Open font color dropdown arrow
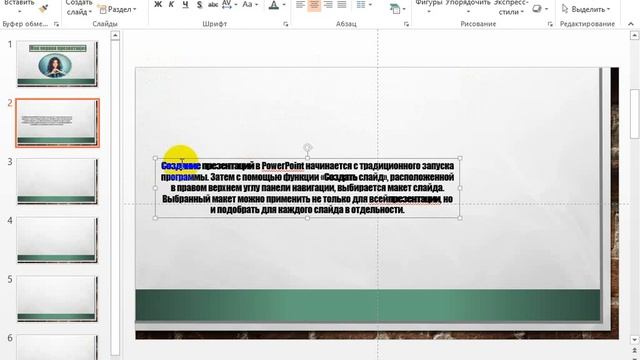 [x=284, y=5]
